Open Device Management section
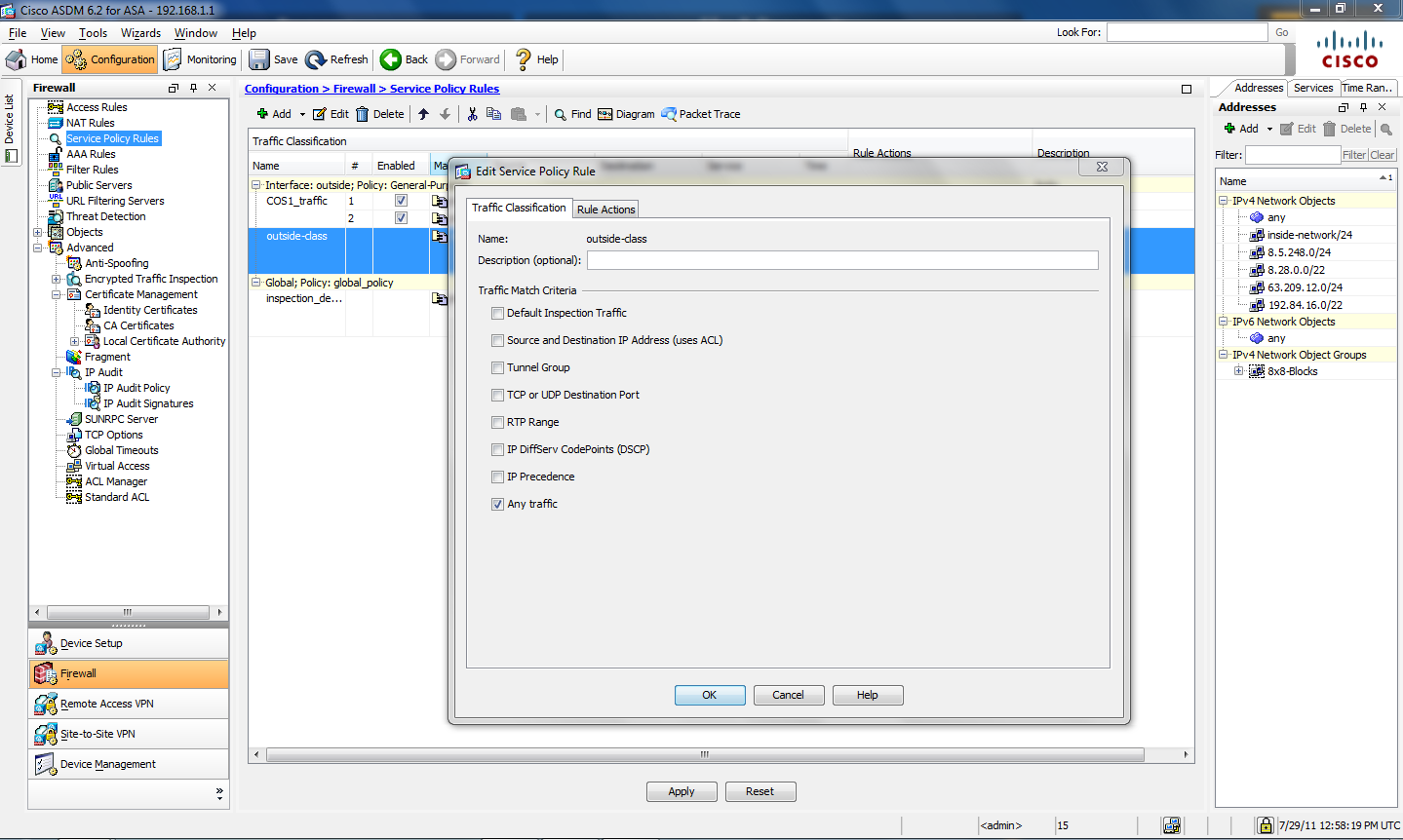Image resolution: width=1403 pixels, height=840 pixels. pyautogui.click(x=129, y=764)
